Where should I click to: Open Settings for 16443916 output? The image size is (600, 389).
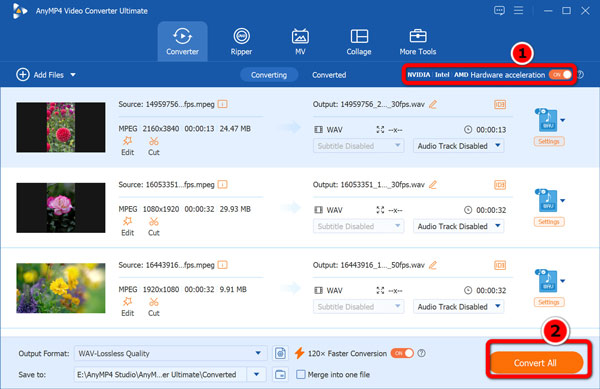[549, 302]
